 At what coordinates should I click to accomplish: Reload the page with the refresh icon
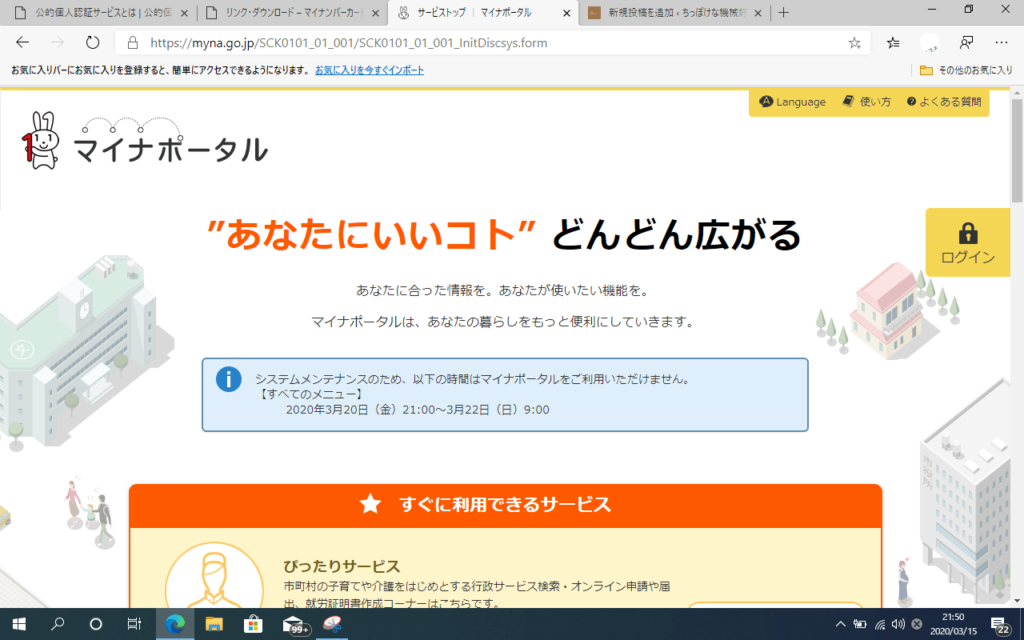[x=92, y=42]
